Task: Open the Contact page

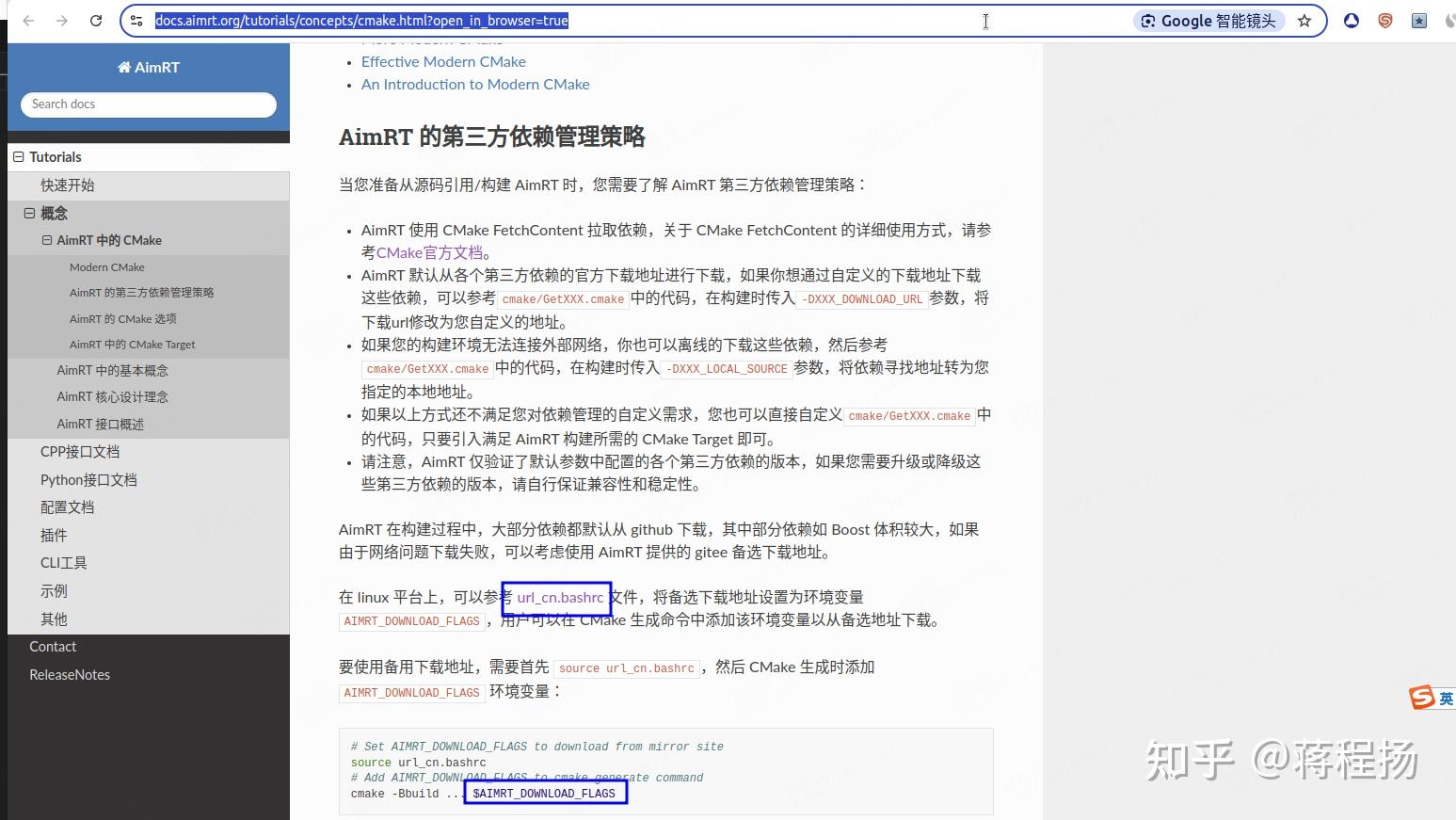Action: tap(53, 646)
